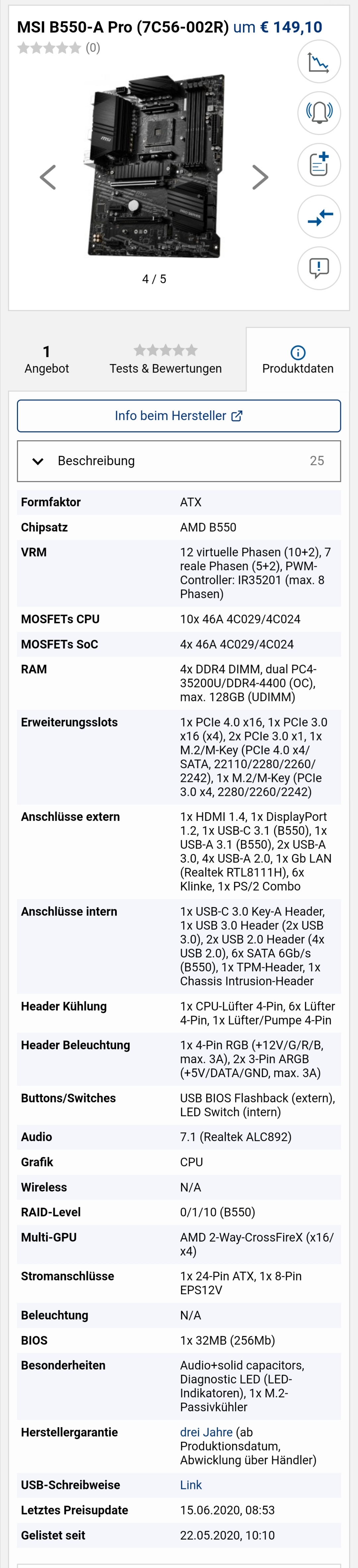The height and width of the screenshot is (1568, 358).
Task: Set a price alert with bell icon
Action: pyautogui.click(x=319, y=113)
